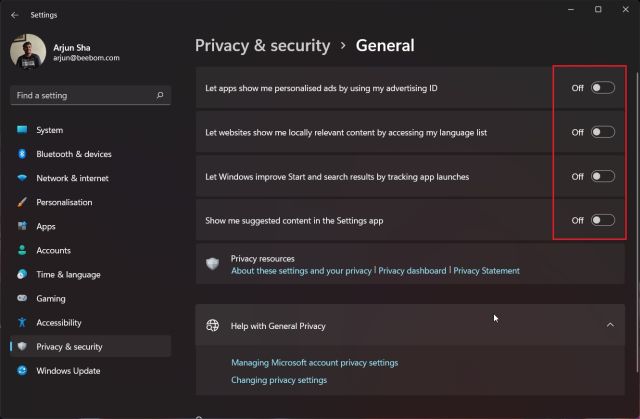Toggle personalised ads advertising ID switch

click(x=602, y=88)
